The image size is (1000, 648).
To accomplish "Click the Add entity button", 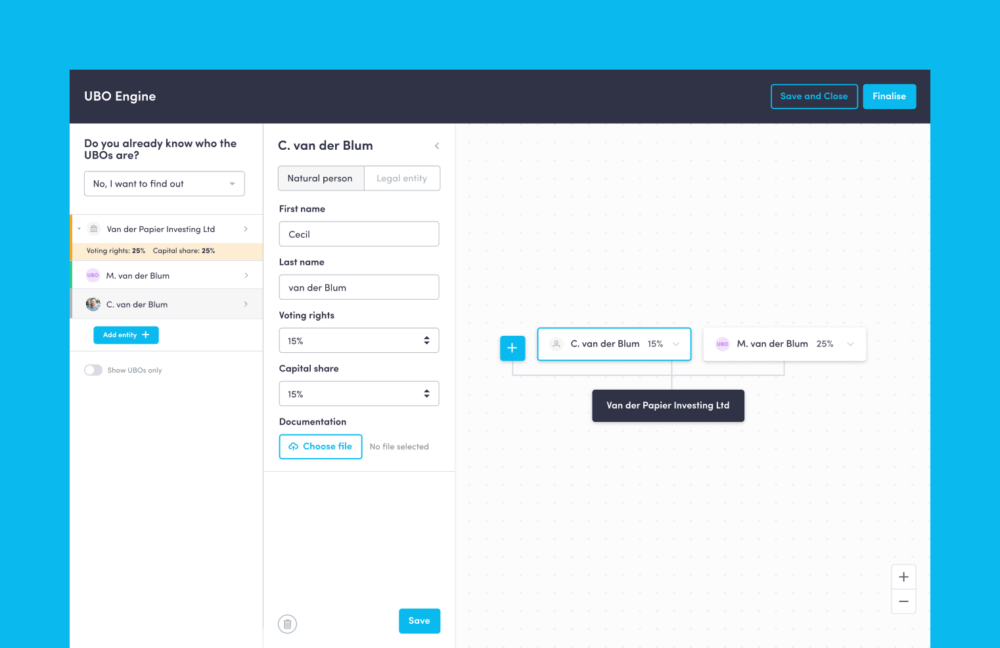I will pyautogui.click(x=126, y=335).
